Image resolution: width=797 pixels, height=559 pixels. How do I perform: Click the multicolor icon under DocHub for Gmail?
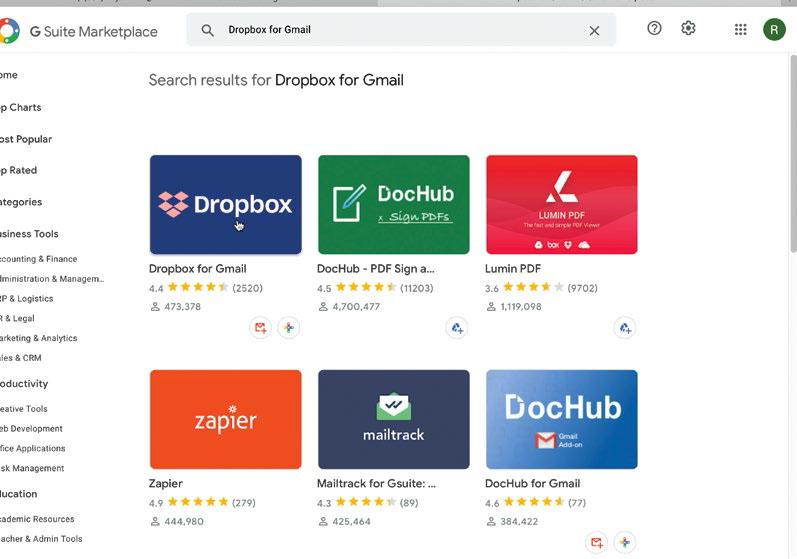click(x=625, y=543)
